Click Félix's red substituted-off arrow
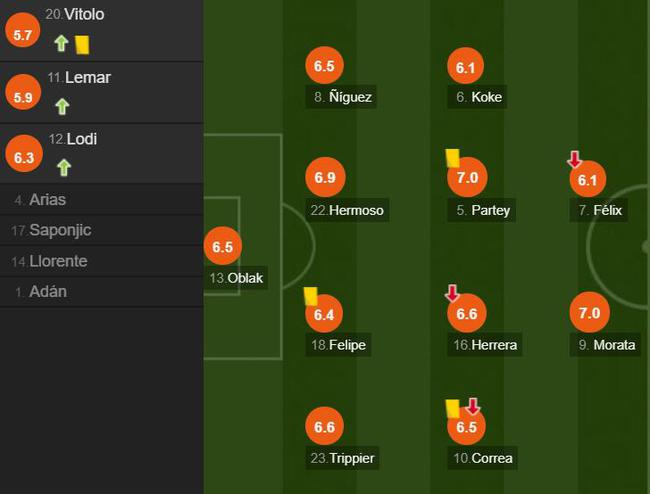The width and height of the screenshot is (650, 494). [x=575, y=159]
